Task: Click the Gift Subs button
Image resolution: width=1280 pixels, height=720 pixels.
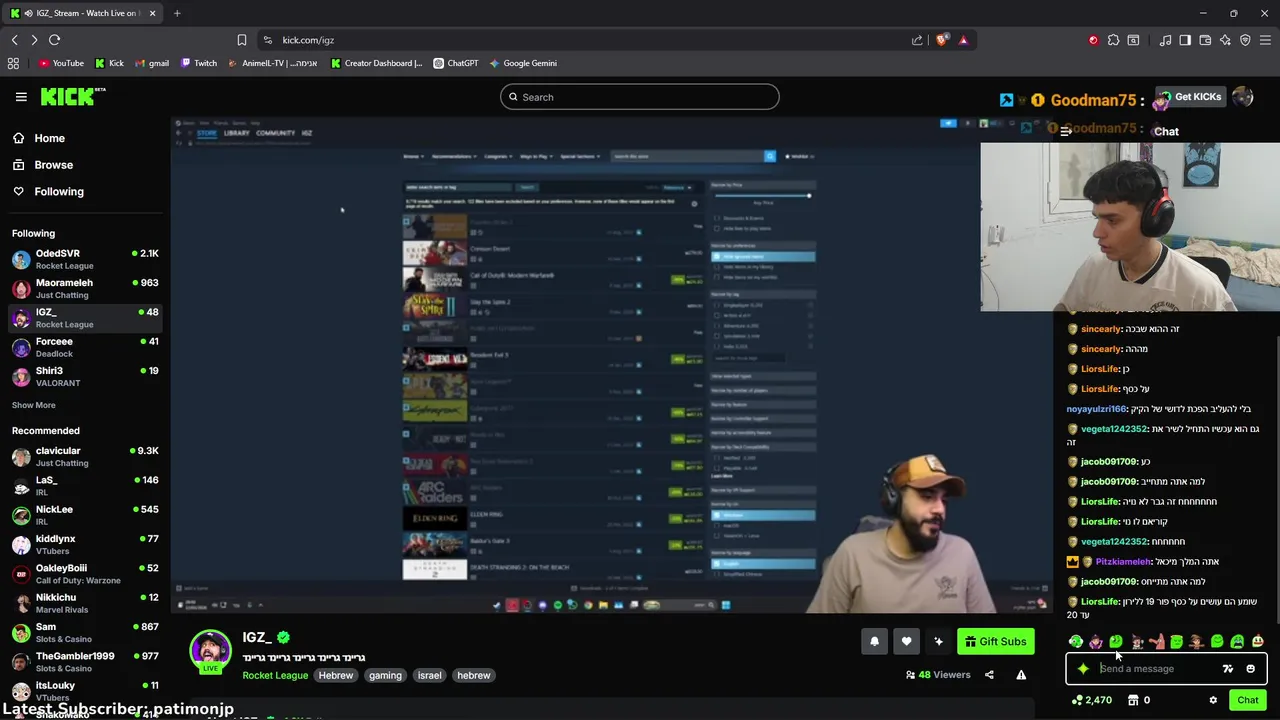Action: 995,642
